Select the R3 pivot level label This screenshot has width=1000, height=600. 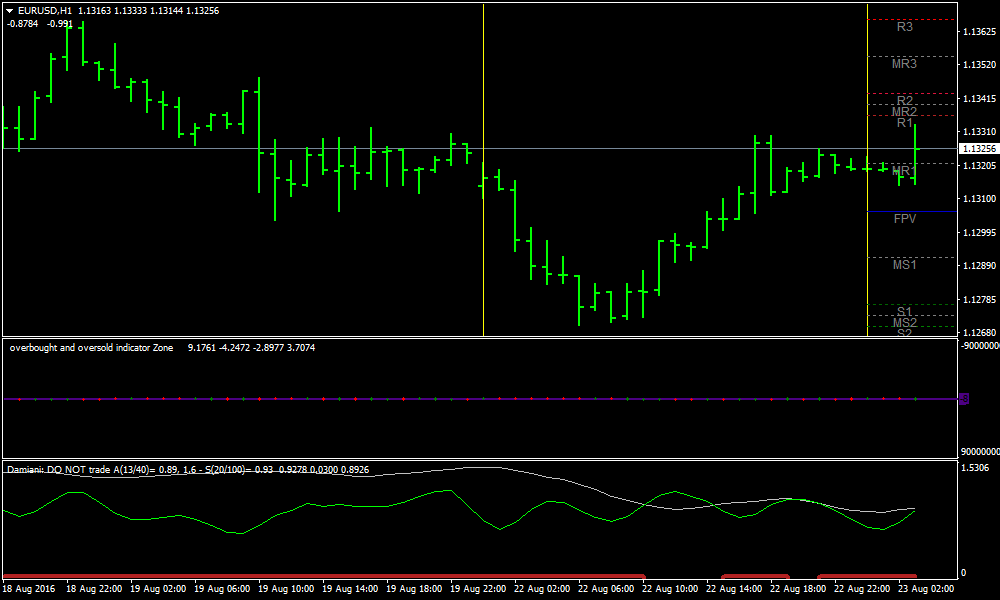pyautogui.click(x=904, y=27)
